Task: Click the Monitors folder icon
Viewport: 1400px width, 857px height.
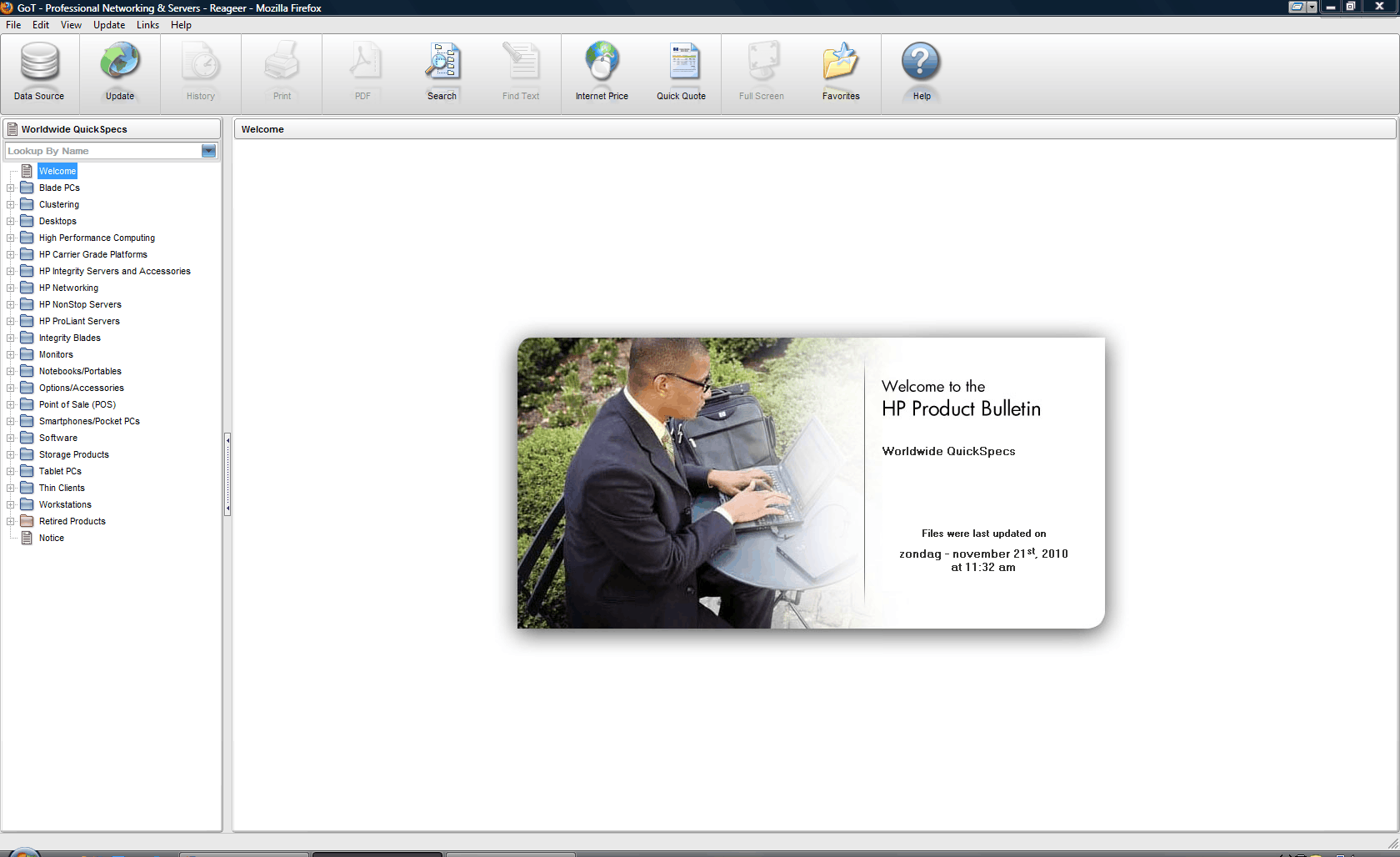Action: (x=27, y=354)
